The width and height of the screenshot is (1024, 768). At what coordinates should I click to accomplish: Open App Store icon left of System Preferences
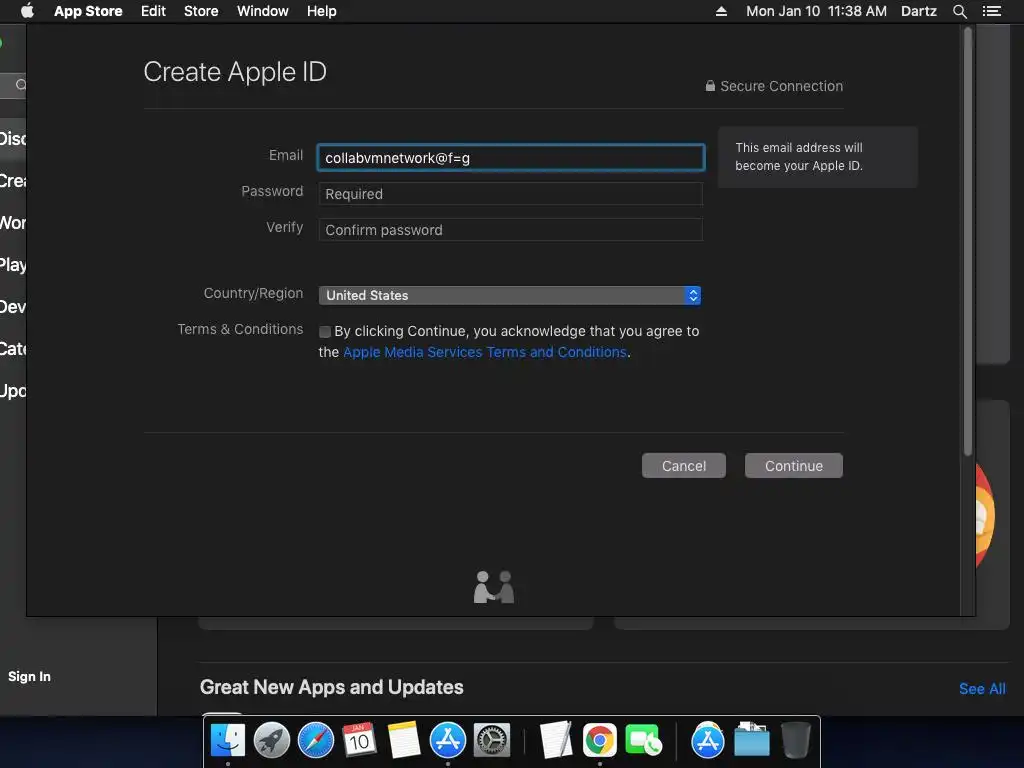[447, 741]
